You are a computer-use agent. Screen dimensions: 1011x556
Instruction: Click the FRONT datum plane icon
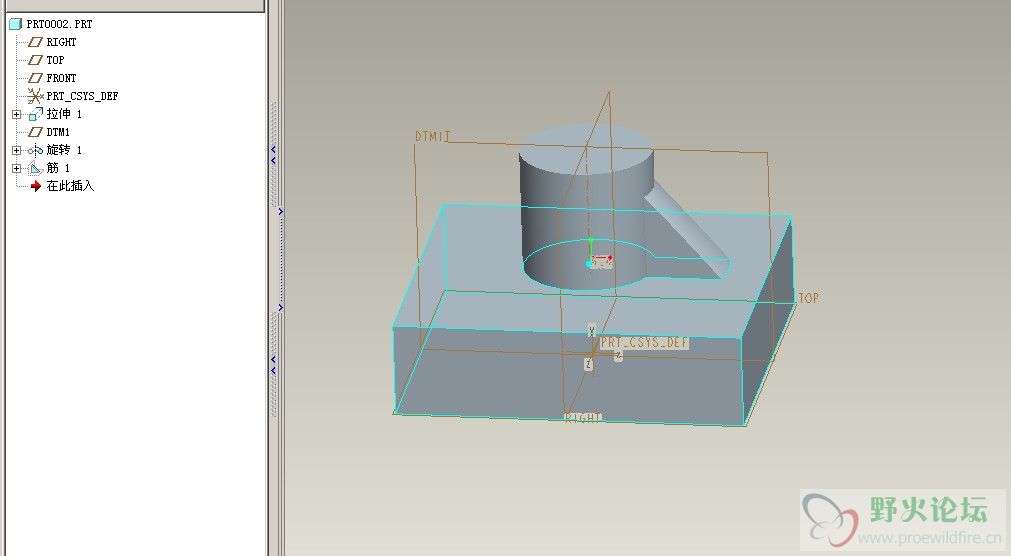(35, 78)
